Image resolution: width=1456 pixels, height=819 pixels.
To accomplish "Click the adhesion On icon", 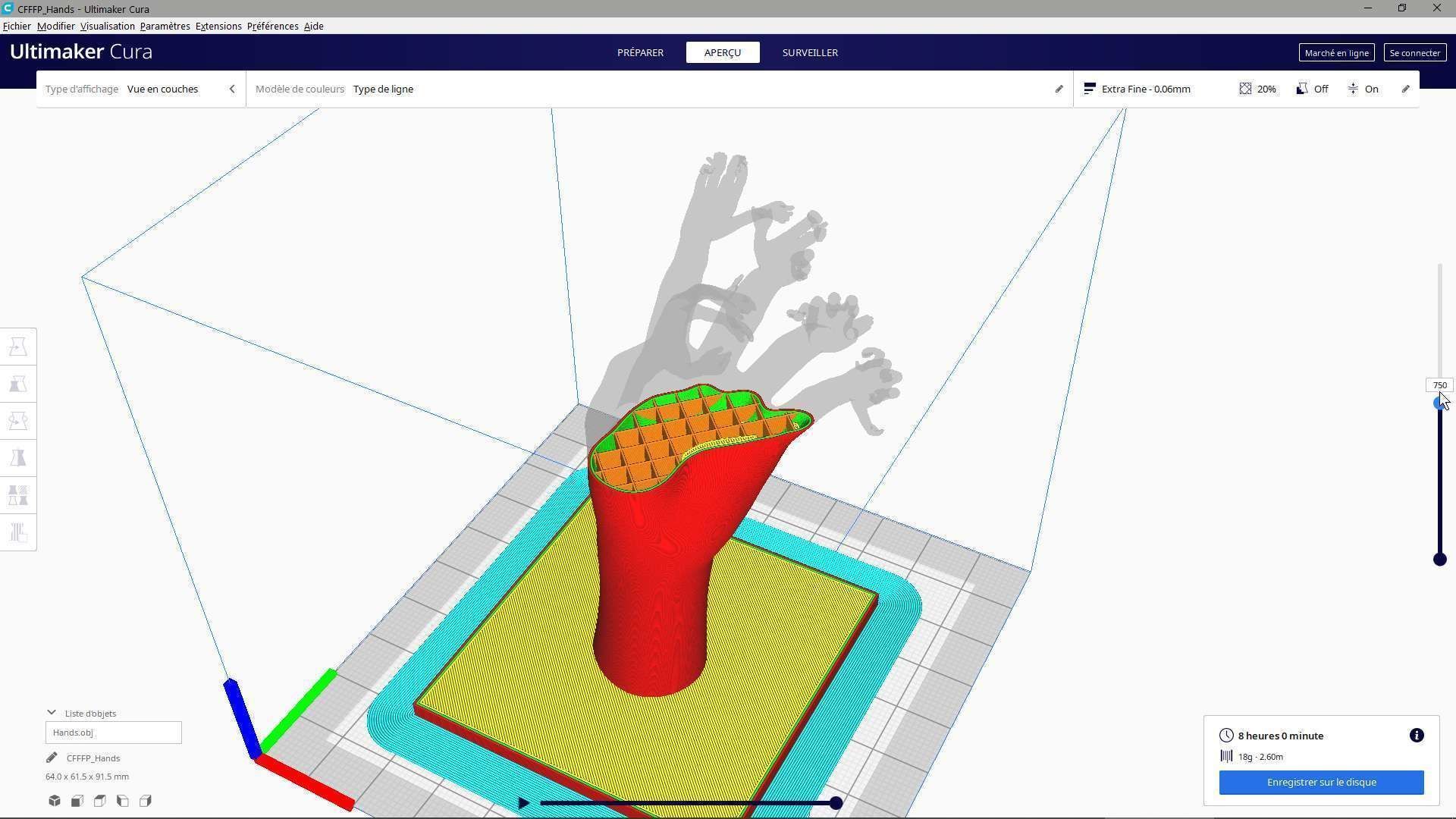I will click(x=1353, y=89).
